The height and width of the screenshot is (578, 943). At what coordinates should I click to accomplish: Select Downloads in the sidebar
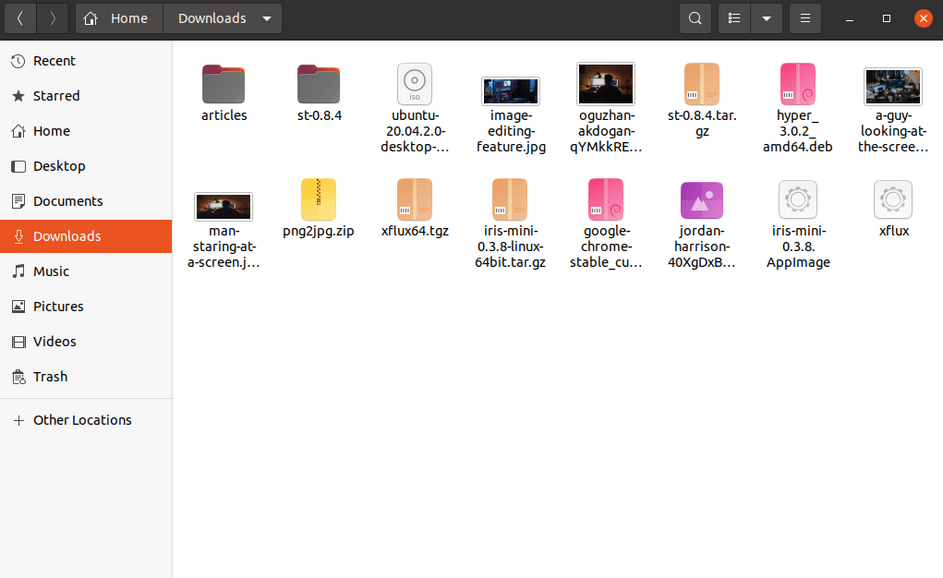click(86, 236)
